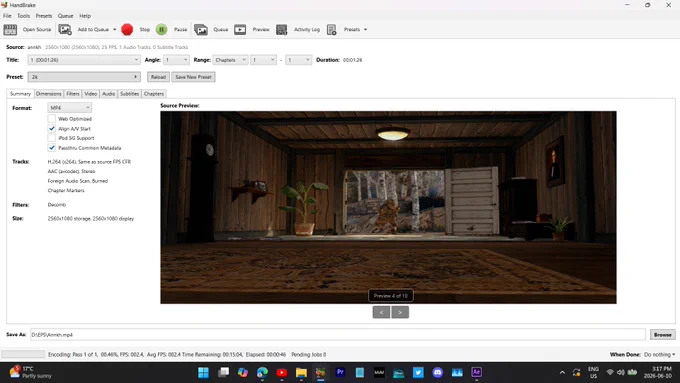
Task: Enable the Web Optimized checkbox
Action: tap(52, 118)
